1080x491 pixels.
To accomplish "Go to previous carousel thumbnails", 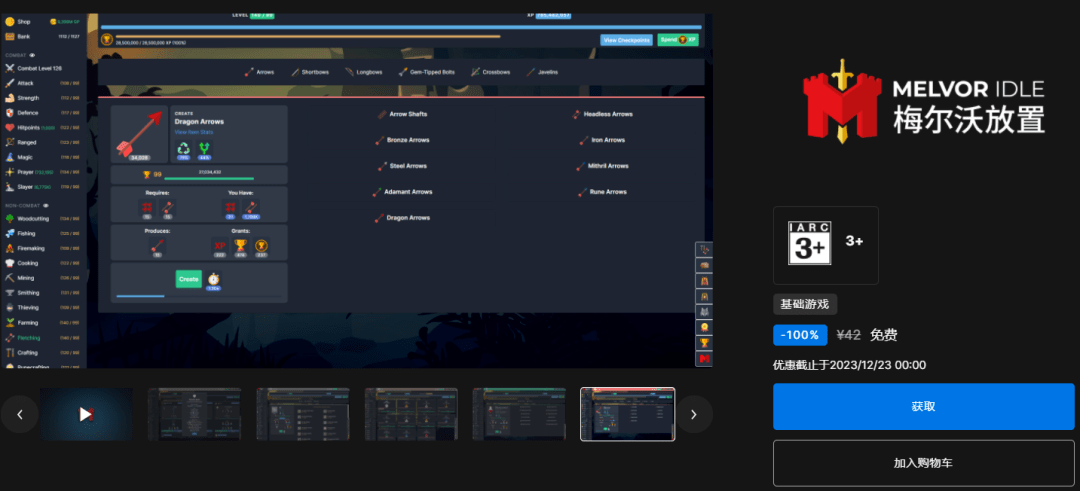I will (x=19, y=414).
